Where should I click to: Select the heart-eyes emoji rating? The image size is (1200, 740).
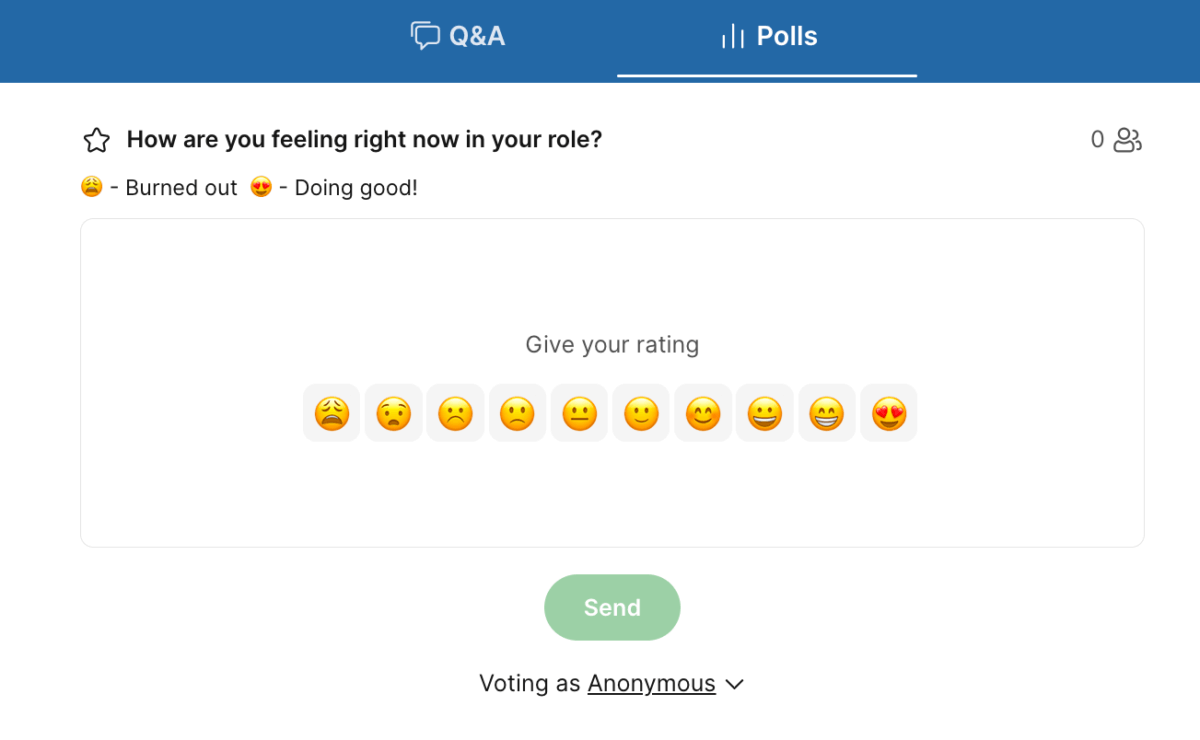[x=888, y=413]
